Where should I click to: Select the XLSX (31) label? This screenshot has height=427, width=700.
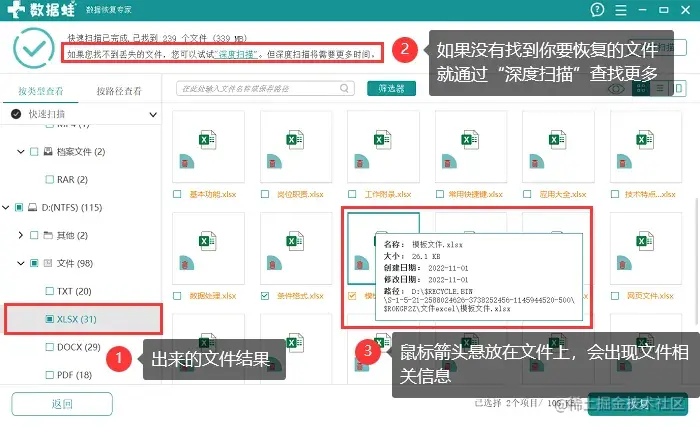click(76, 319)
